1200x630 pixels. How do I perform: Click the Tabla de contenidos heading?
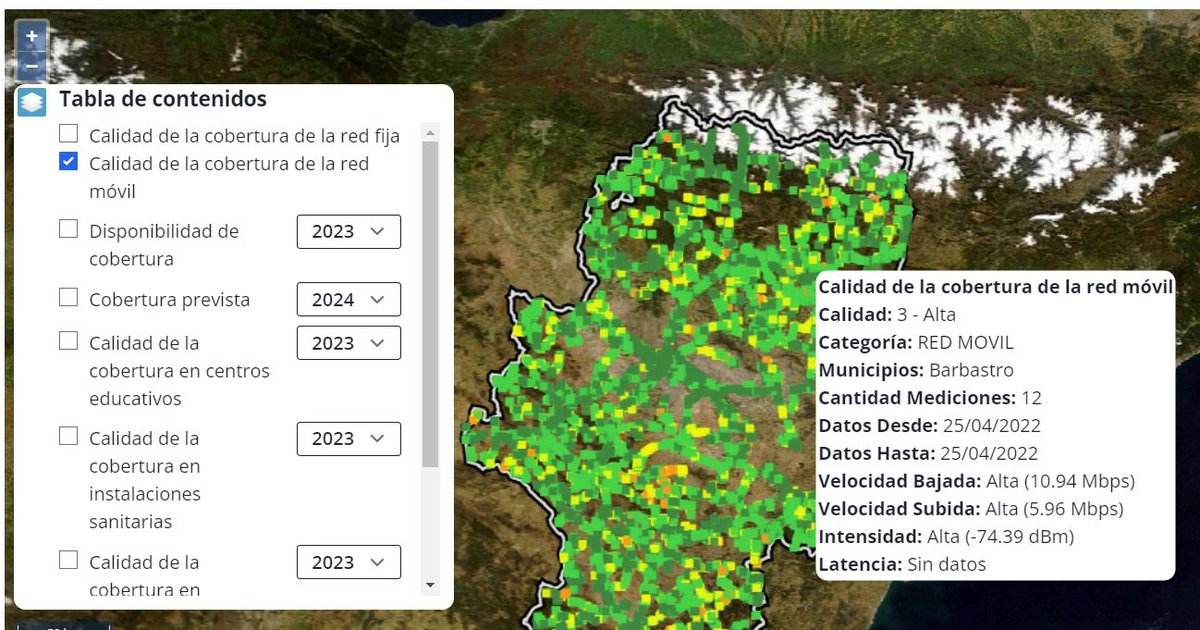163,99
